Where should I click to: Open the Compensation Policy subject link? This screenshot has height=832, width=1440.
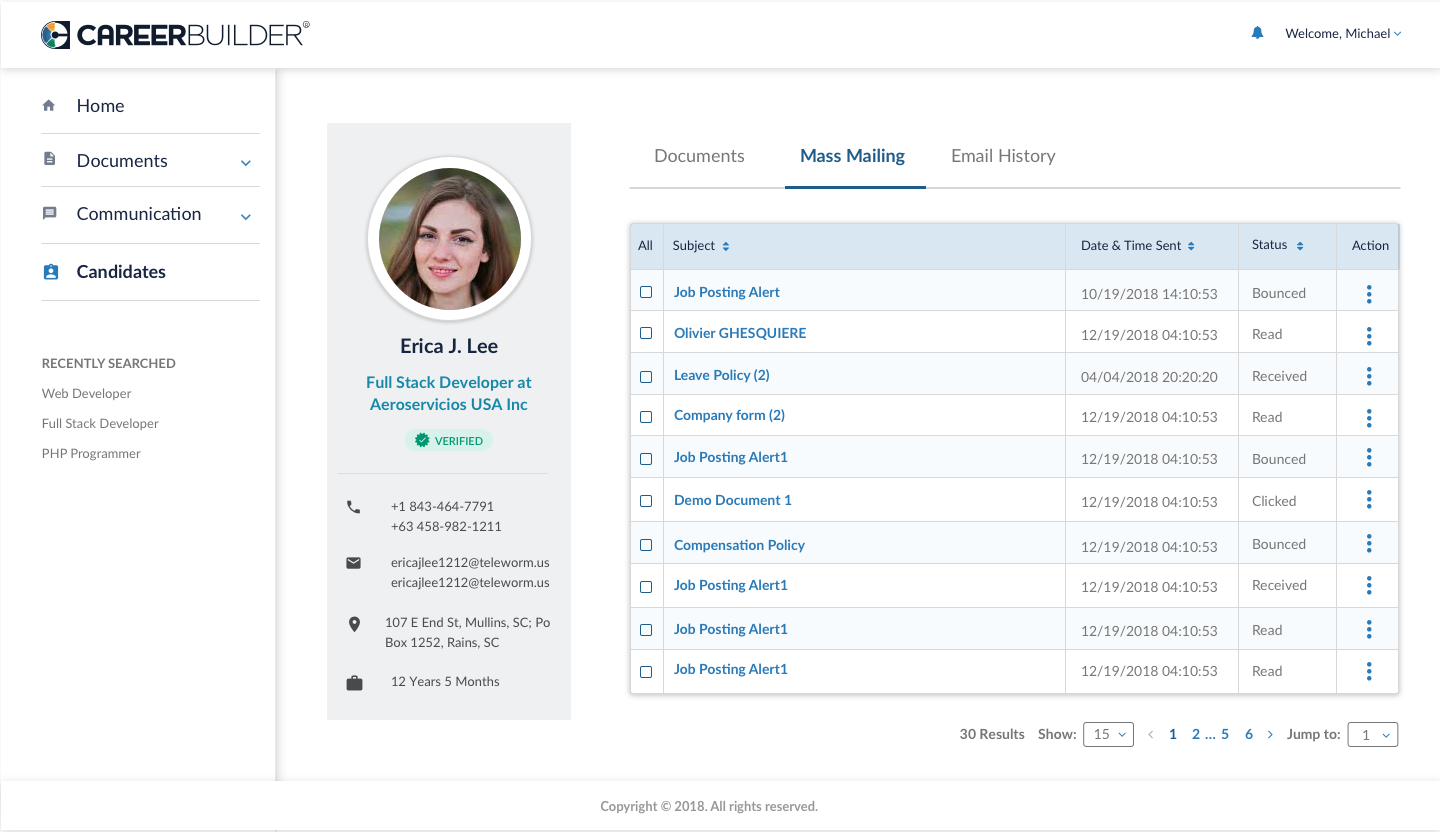point(739,545)
